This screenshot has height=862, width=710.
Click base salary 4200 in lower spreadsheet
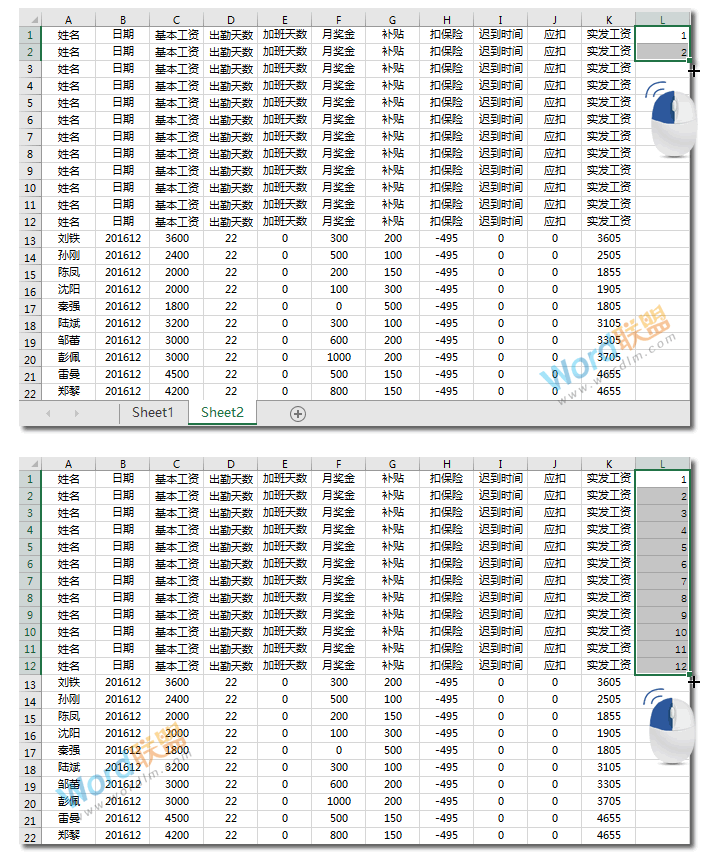(x=177, y=835)
